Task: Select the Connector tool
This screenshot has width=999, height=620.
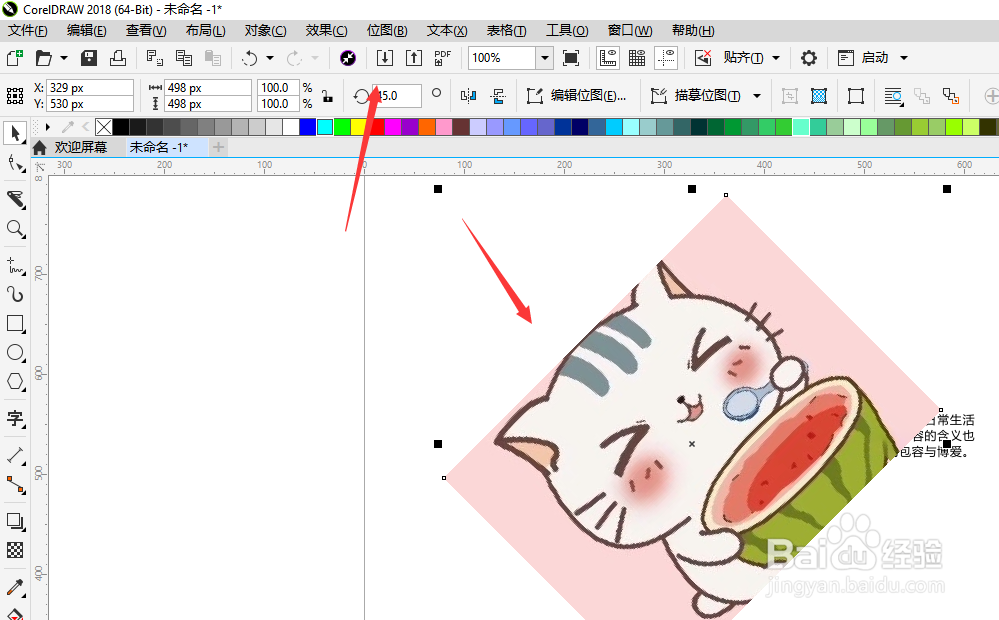Action: click(15, 485)
